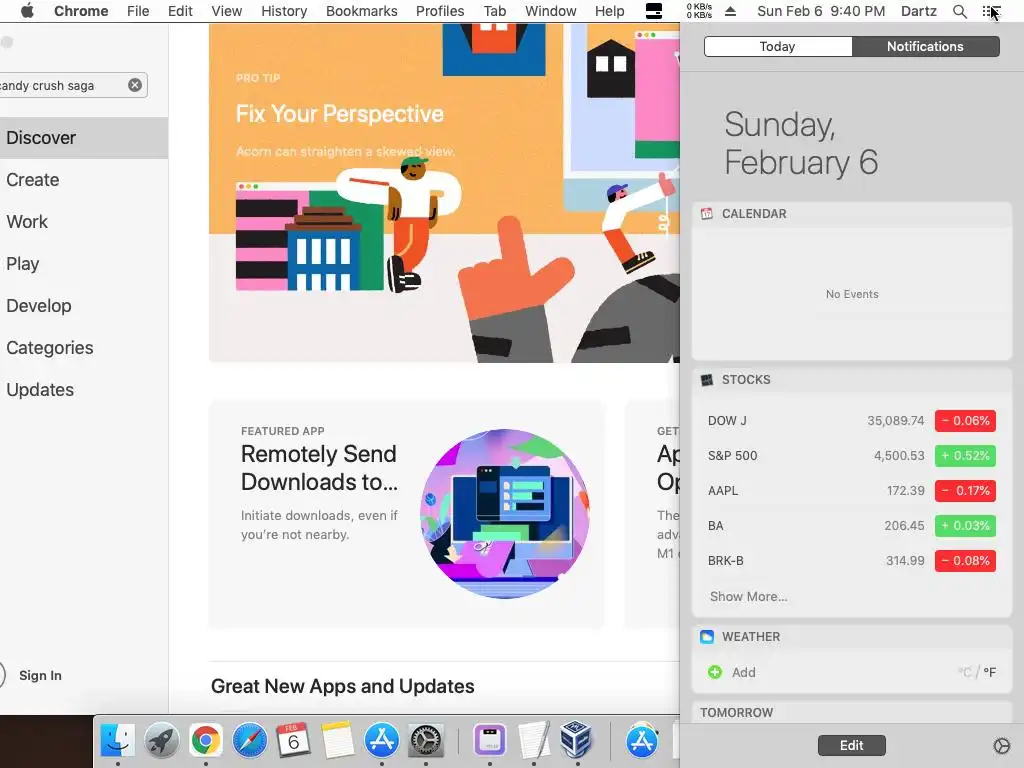Viewport: 1024px width, 768px height.
Task: Click the Weather widget icon
Action: [x=707, y=637]
